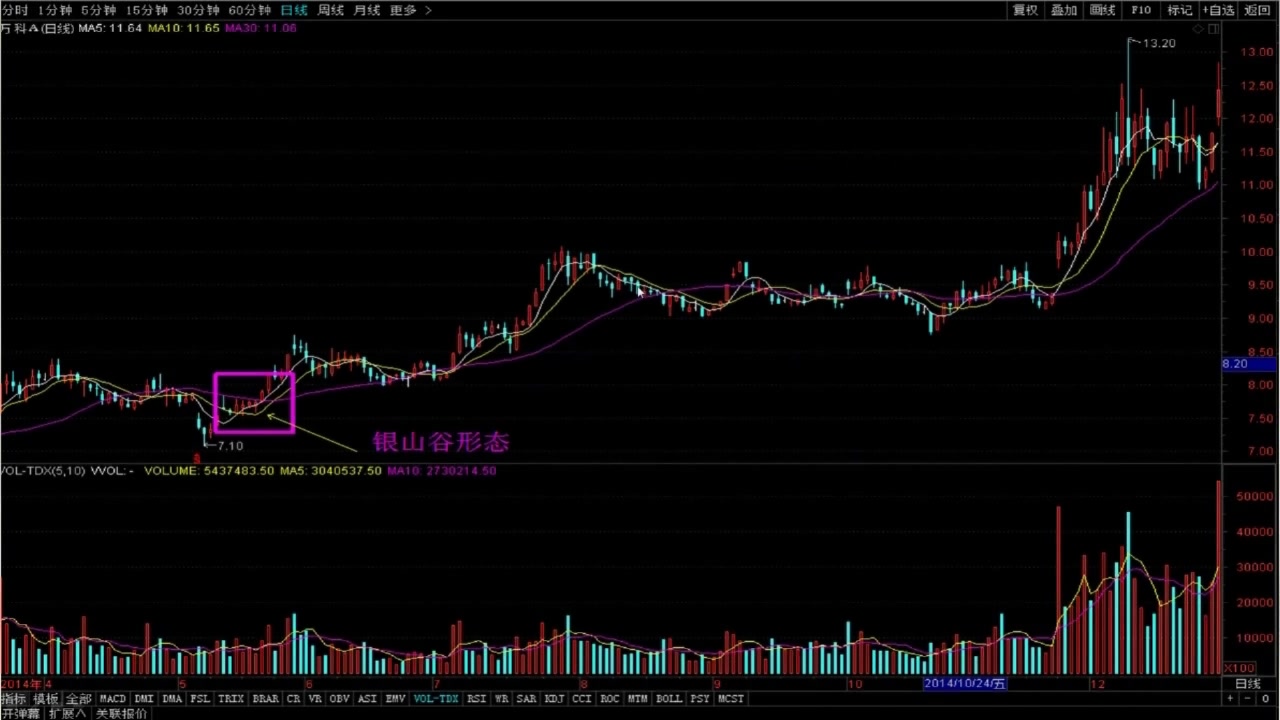Choose the BOLL indicator
1280x720 pixels.
point(669,699)
